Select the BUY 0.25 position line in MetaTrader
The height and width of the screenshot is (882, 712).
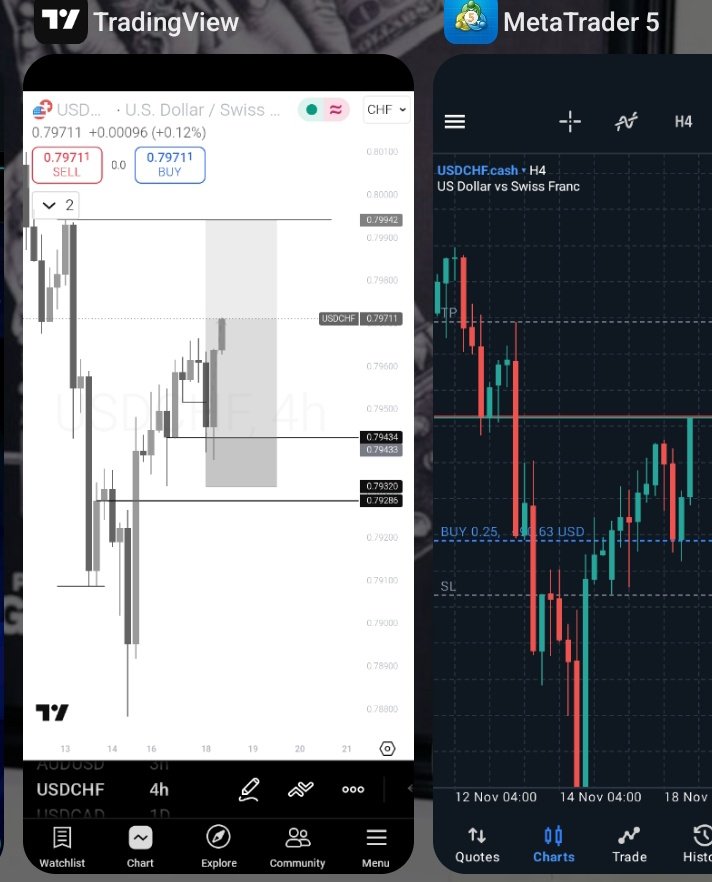[x=573, y=541]
